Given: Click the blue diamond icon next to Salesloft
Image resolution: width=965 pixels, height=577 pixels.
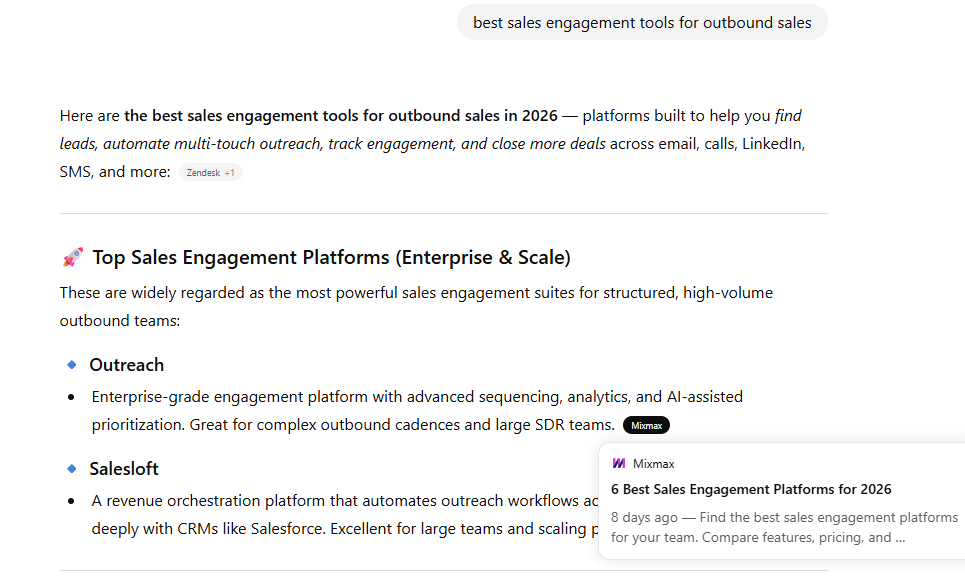Looking at the screenshot, I should (72, 468).
